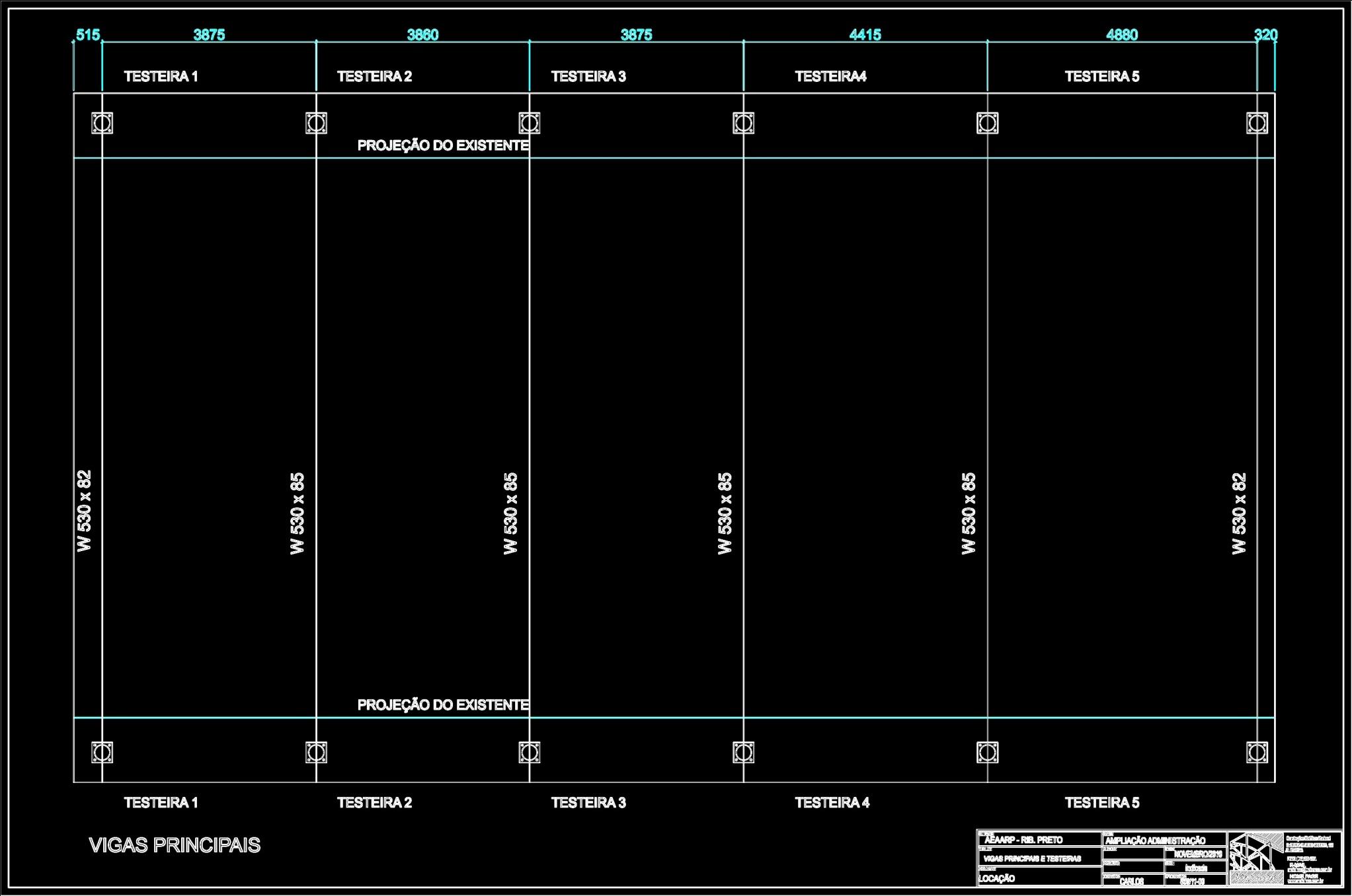This screenshot has width=1352, height=896.
Task: Click the upper PROJEÇÃO DO EXISTENTE text
Action: [443, 145]
